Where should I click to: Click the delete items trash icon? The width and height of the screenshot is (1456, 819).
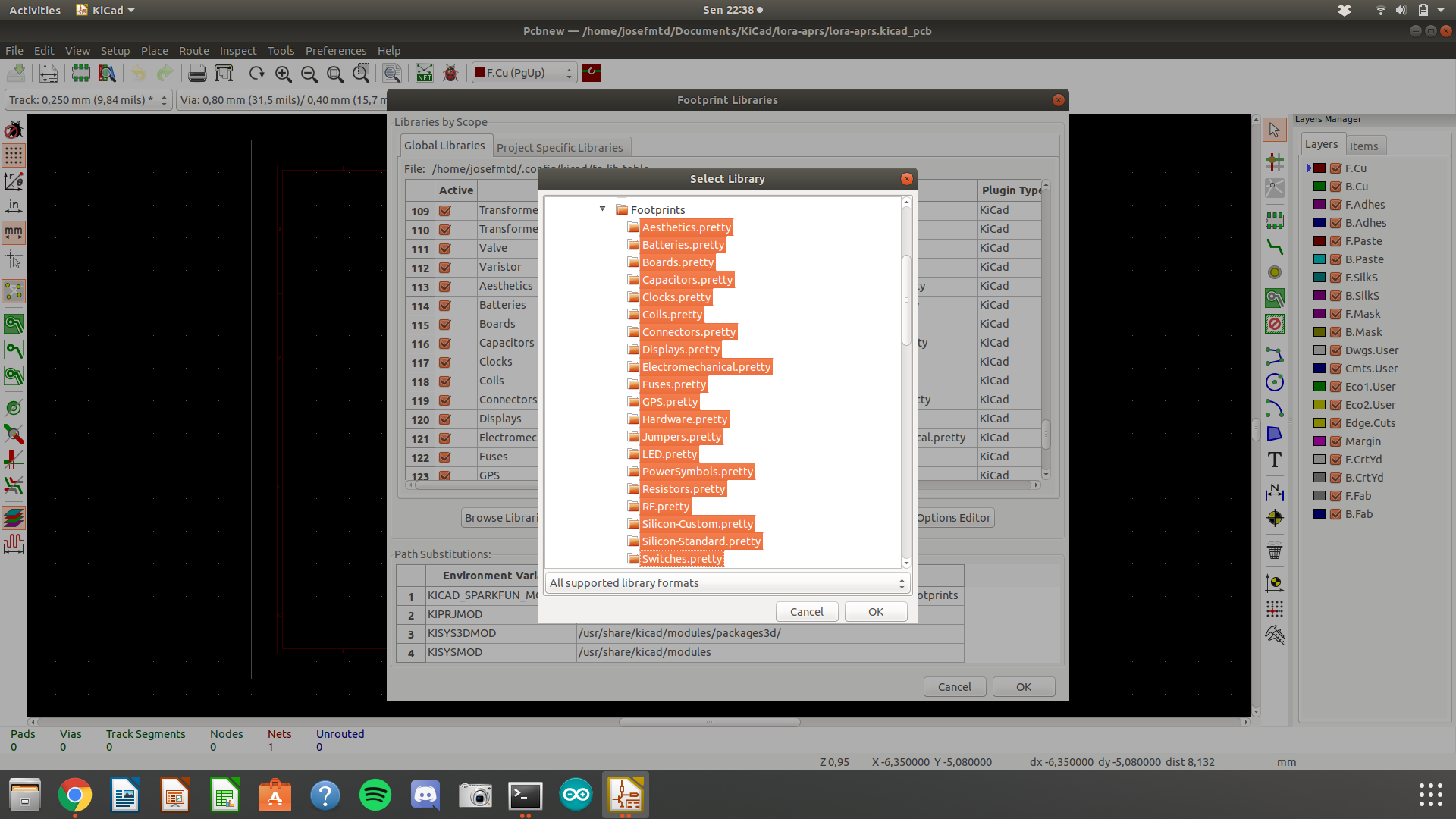1275,551
